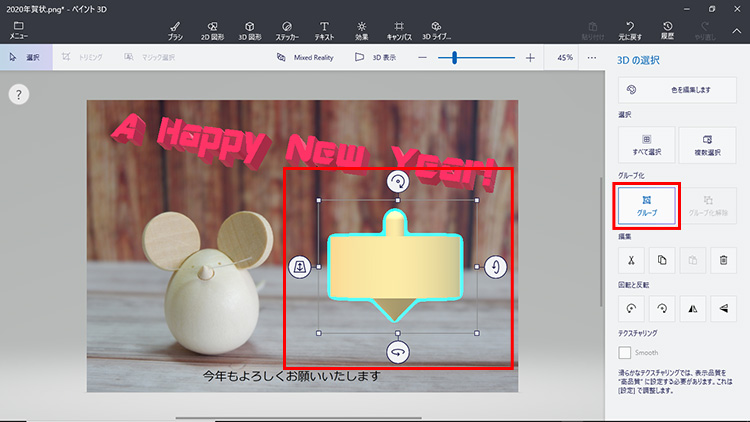This screenshot has width=750, height=422.
Task: Toggle the 3D 表示 view
Action: 373,58
